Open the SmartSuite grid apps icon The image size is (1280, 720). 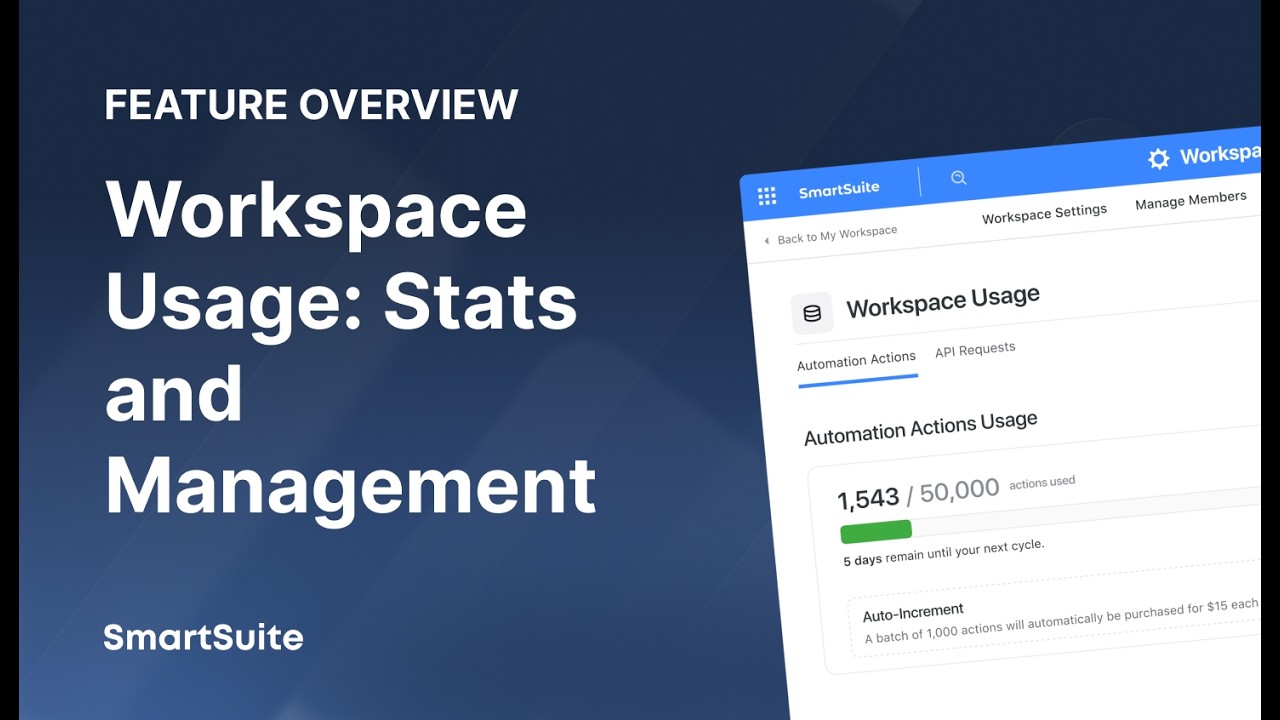(x=767, y=195)
